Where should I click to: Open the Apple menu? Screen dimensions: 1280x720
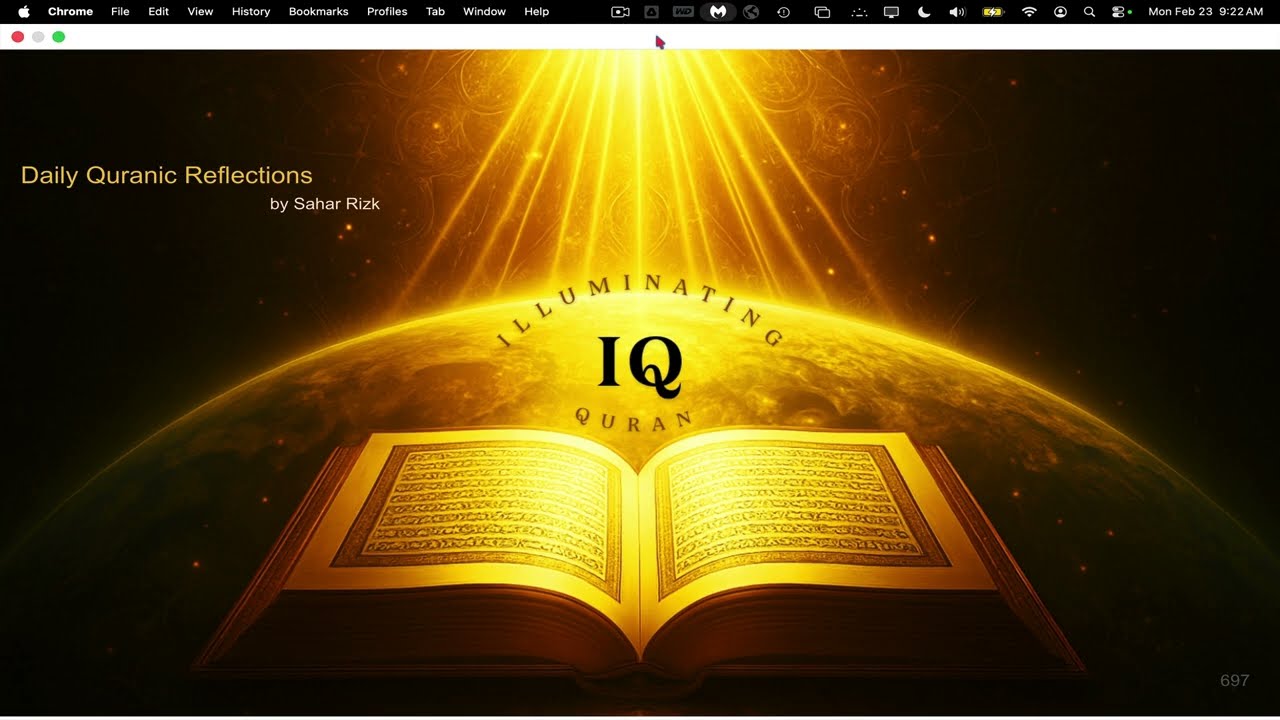pos(24,12)
